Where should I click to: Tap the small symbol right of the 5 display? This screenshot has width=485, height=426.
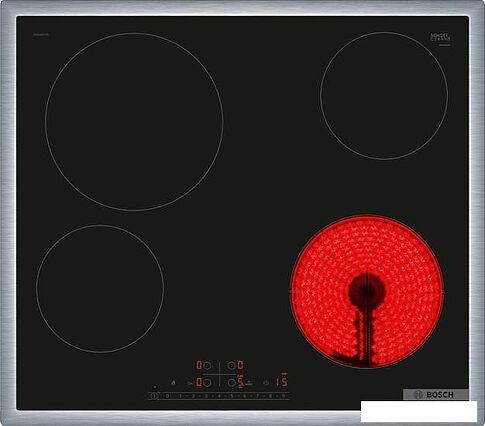[x=249, y=383]
